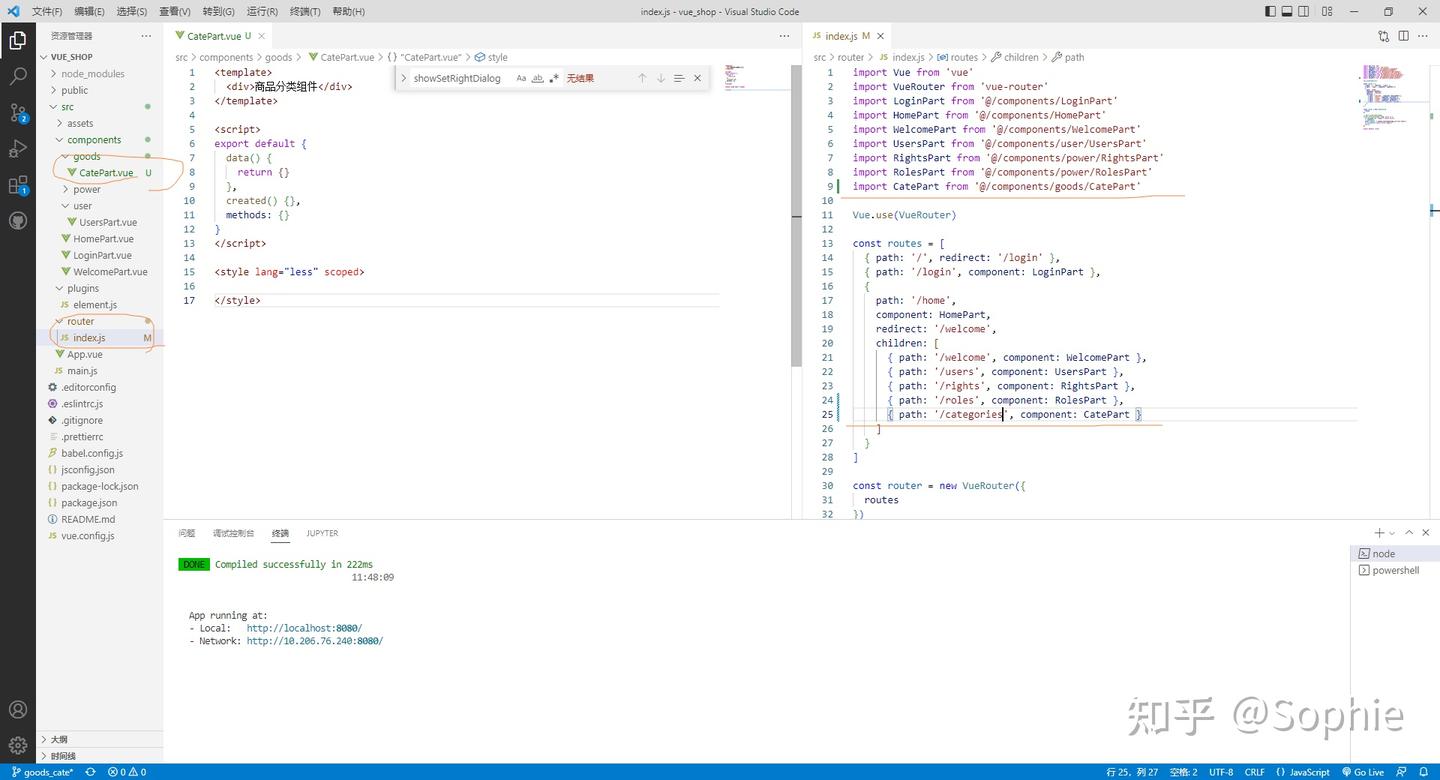Open the Run and Debug view
The image size is (1440, 780).
click(x=18, y=149)
